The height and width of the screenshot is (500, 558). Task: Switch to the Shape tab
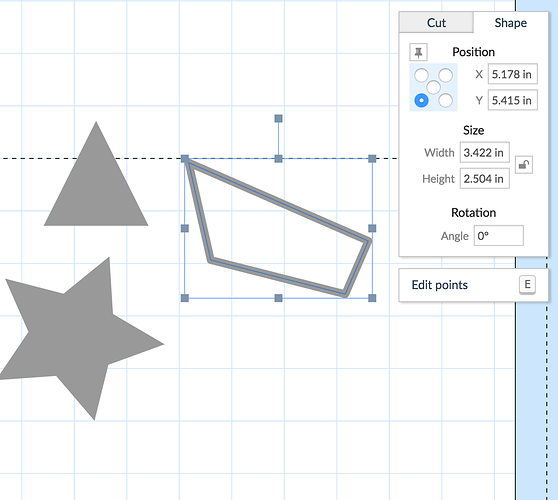click(x=511, y=22)
